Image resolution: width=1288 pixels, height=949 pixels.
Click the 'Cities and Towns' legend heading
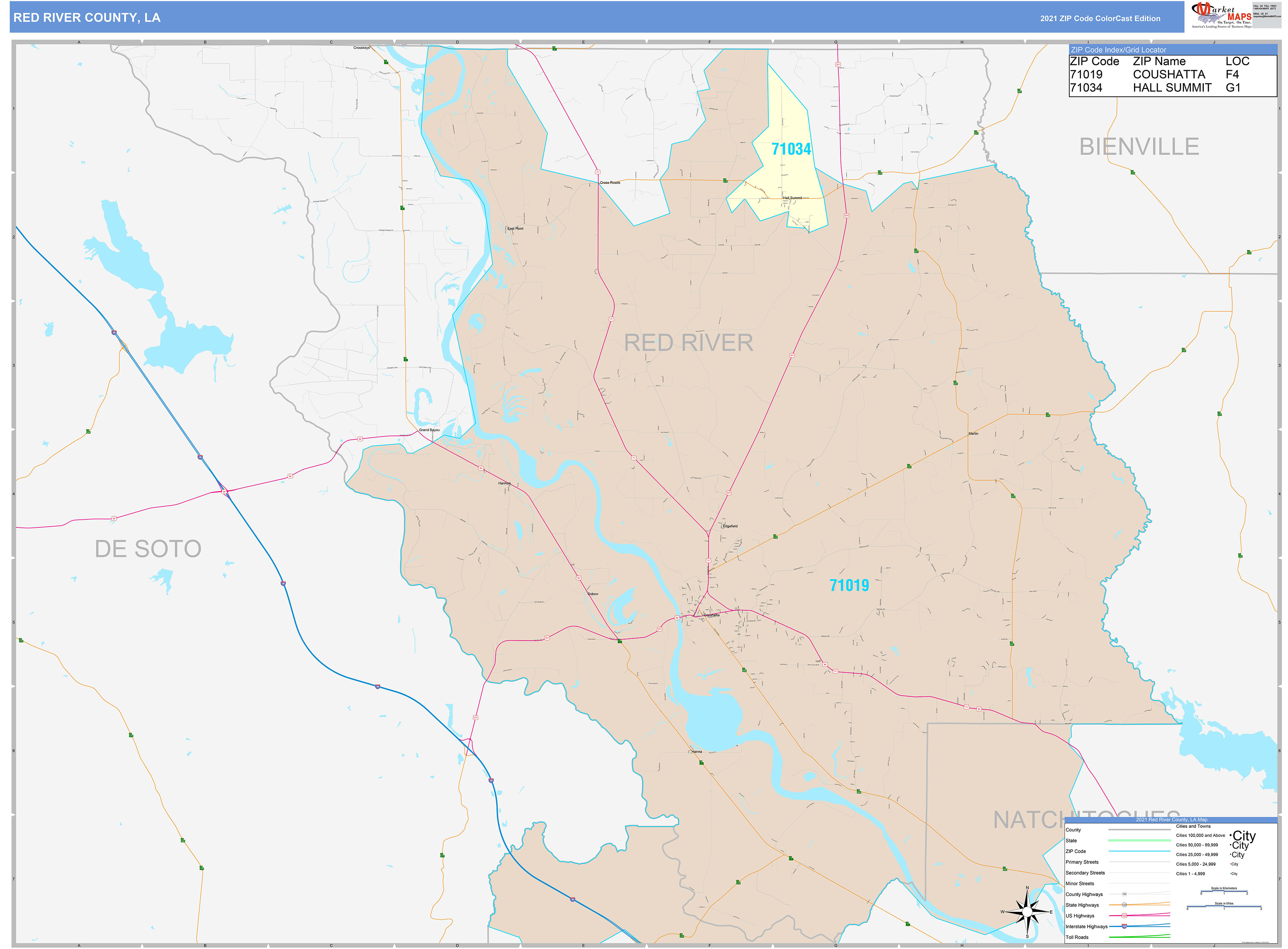1193,826
